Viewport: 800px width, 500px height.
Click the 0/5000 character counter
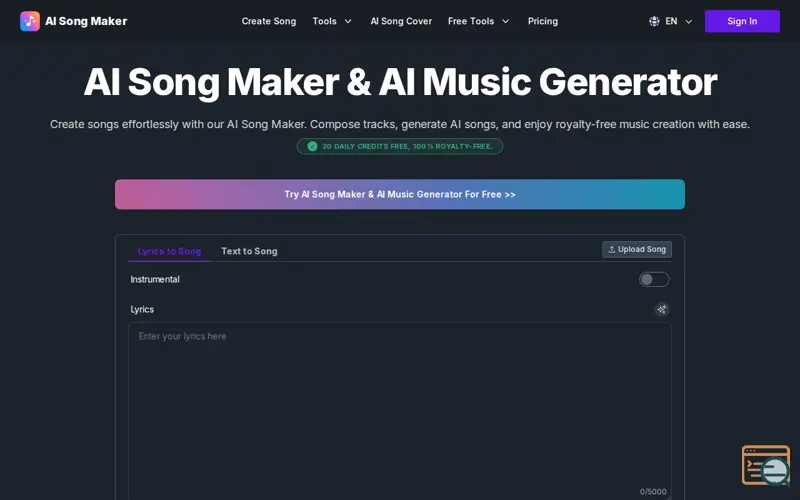point(653,491)
